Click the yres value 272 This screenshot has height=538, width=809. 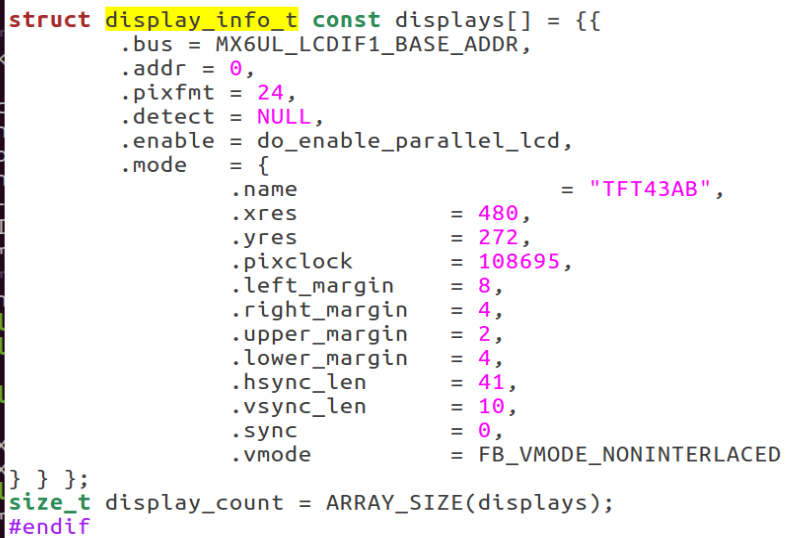click(x=498, y=237)
